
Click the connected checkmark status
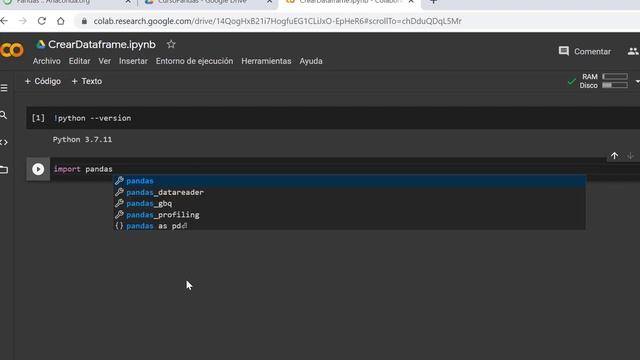click(571, 81)
